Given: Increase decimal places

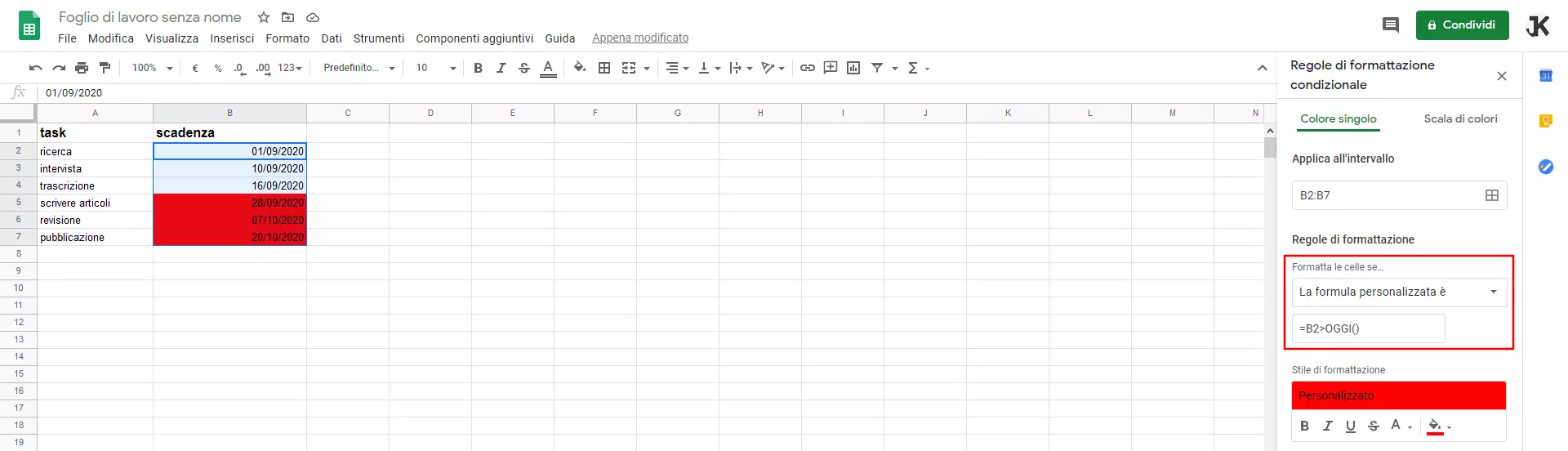Looking at the screenshot, I should [x=263, y=68].
